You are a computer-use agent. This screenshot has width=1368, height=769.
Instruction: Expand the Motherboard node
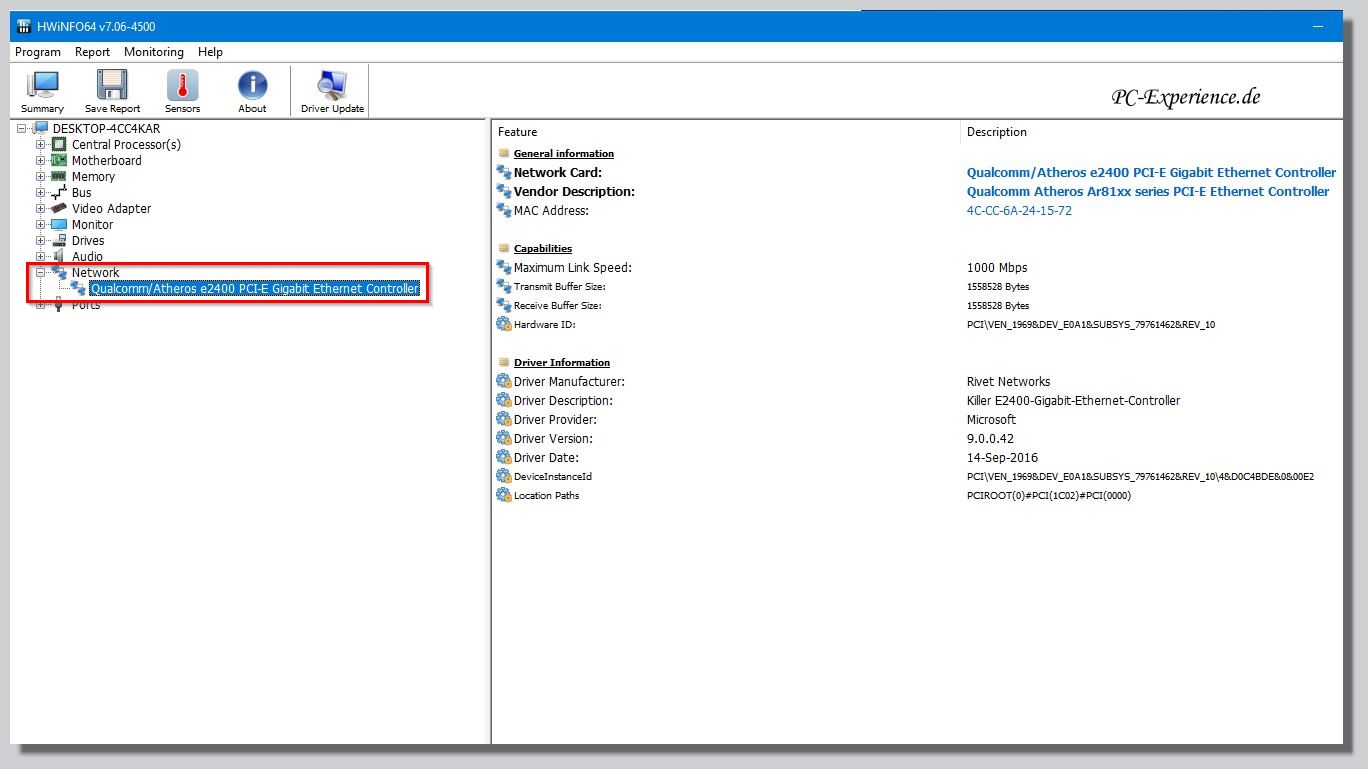coord(41,161)
